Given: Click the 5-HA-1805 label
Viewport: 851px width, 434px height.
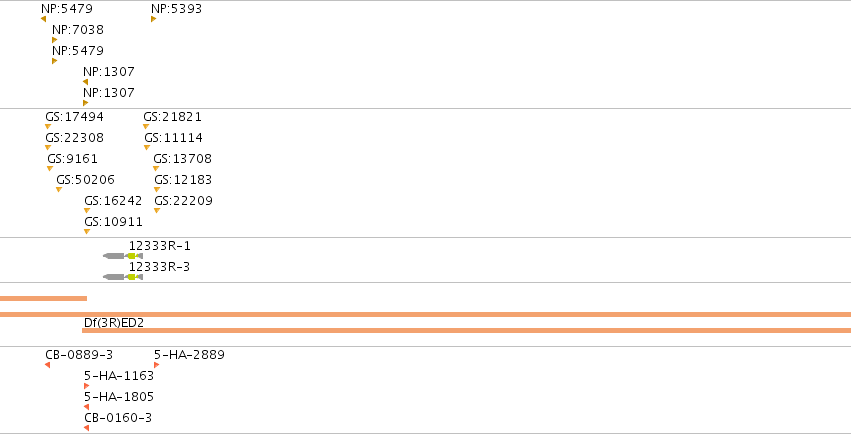Looking at the screenshot, I should tap(119, 397).
